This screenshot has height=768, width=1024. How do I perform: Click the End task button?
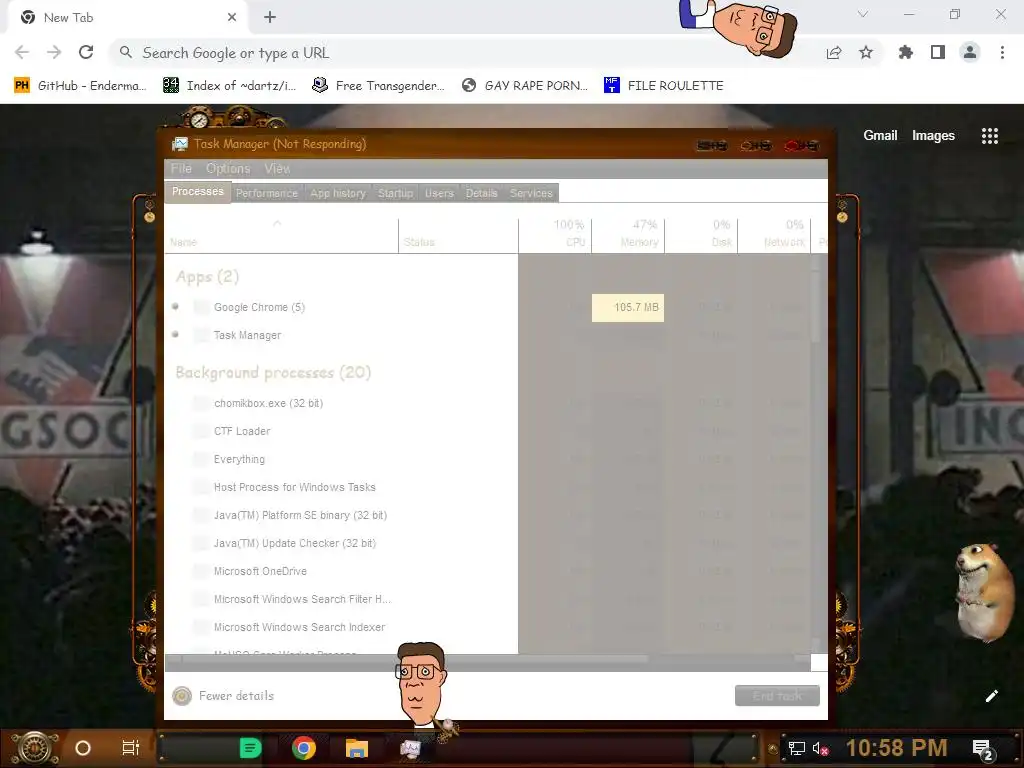click(777, 696)
